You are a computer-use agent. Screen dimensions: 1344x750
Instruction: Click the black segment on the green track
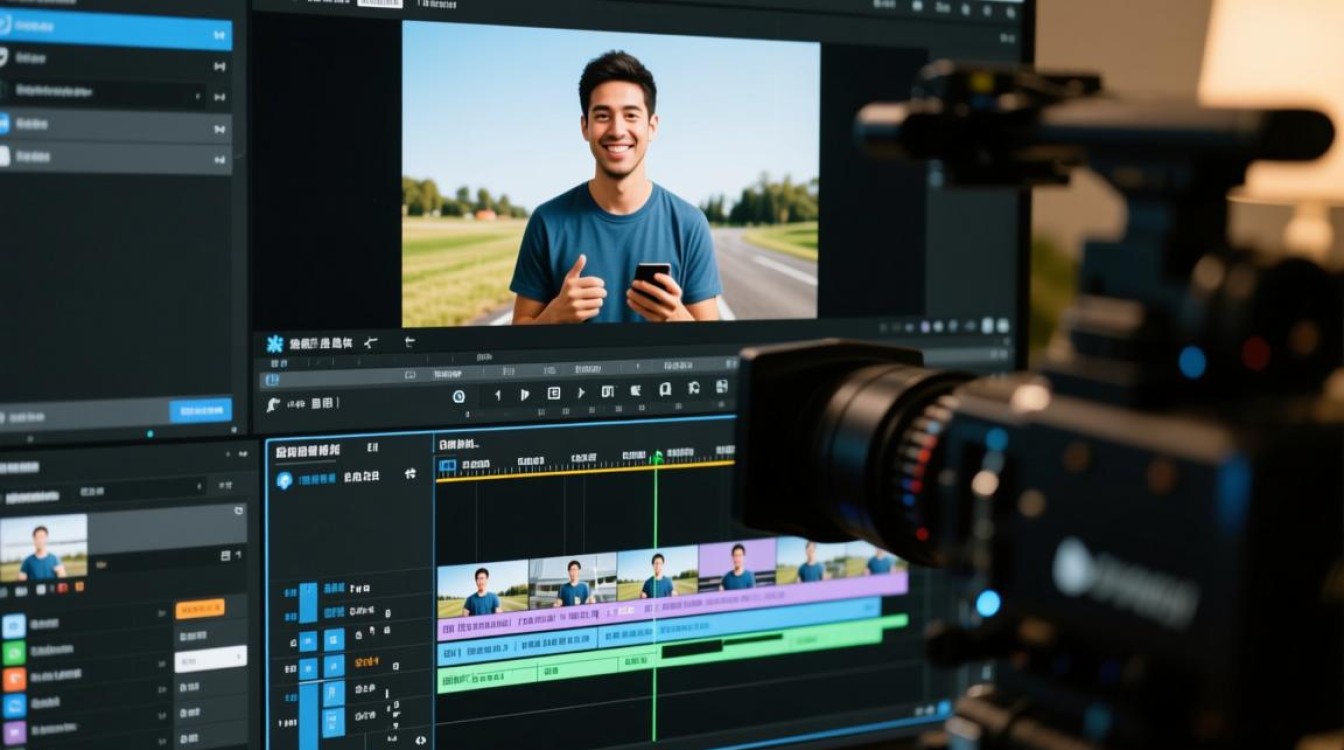tap(721, 645)
